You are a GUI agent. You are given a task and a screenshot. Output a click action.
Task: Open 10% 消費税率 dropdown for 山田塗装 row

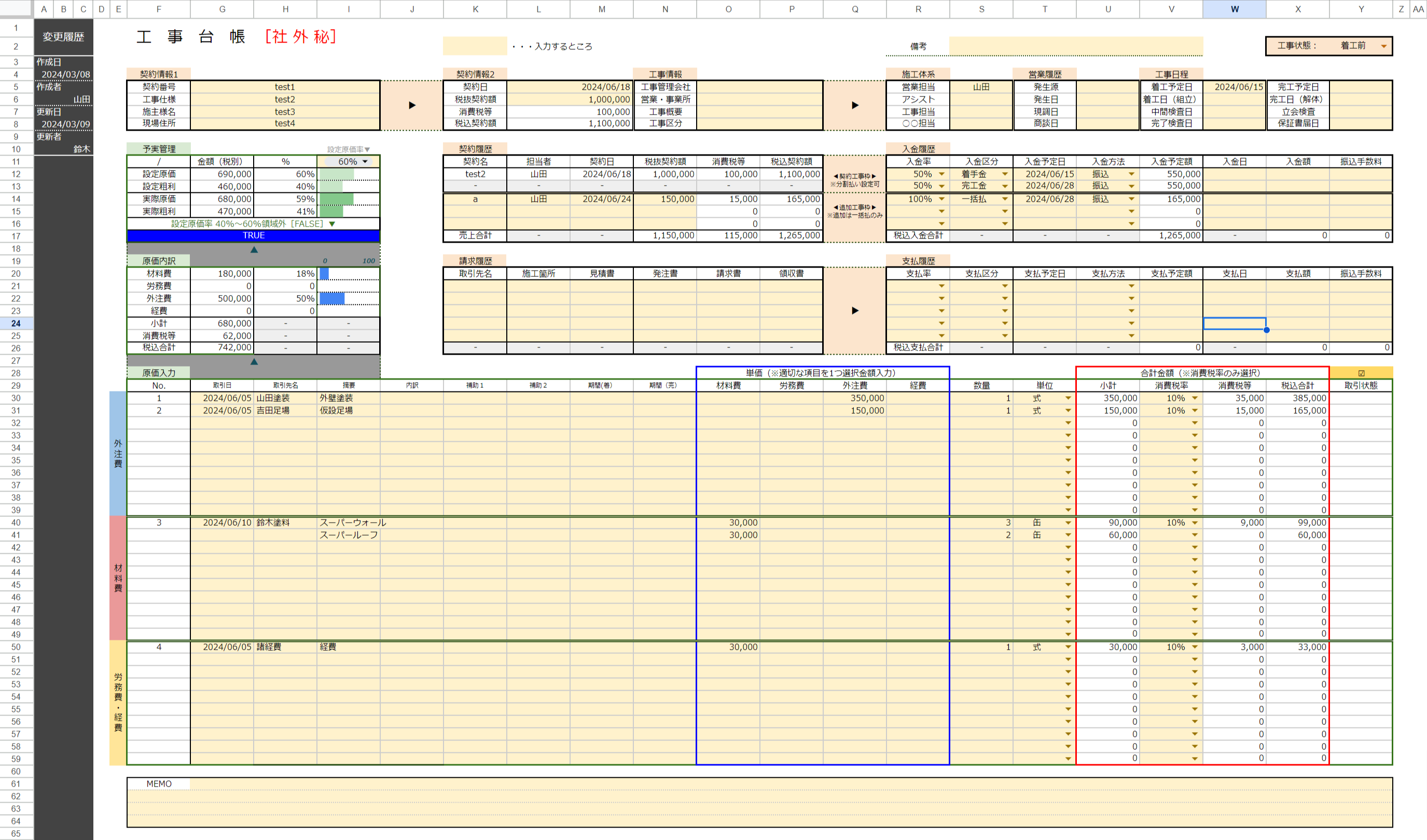[1195, 398]
